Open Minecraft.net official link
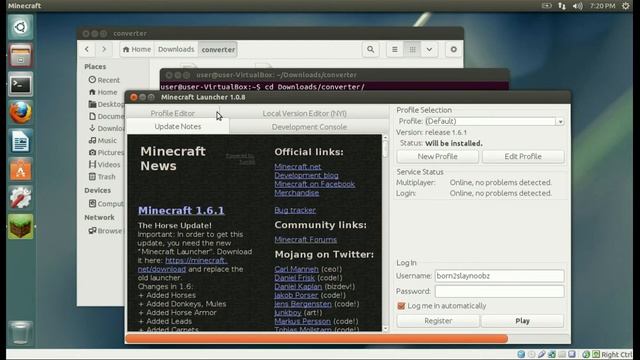Viewport: 640px width, 360px height. point(298,167)
